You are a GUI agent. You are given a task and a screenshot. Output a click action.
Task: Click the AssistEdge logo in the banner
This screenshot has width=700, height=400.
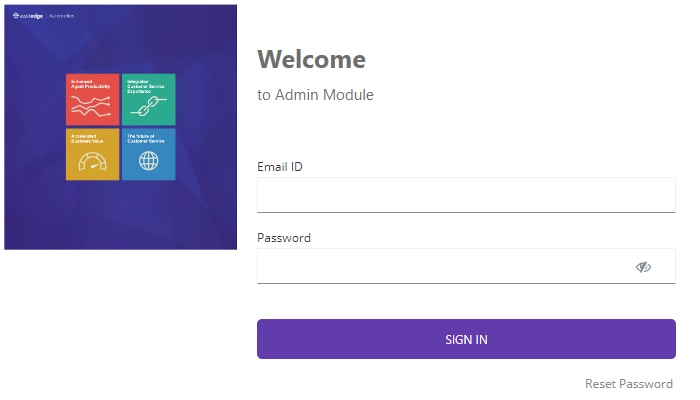coord(28,16)
